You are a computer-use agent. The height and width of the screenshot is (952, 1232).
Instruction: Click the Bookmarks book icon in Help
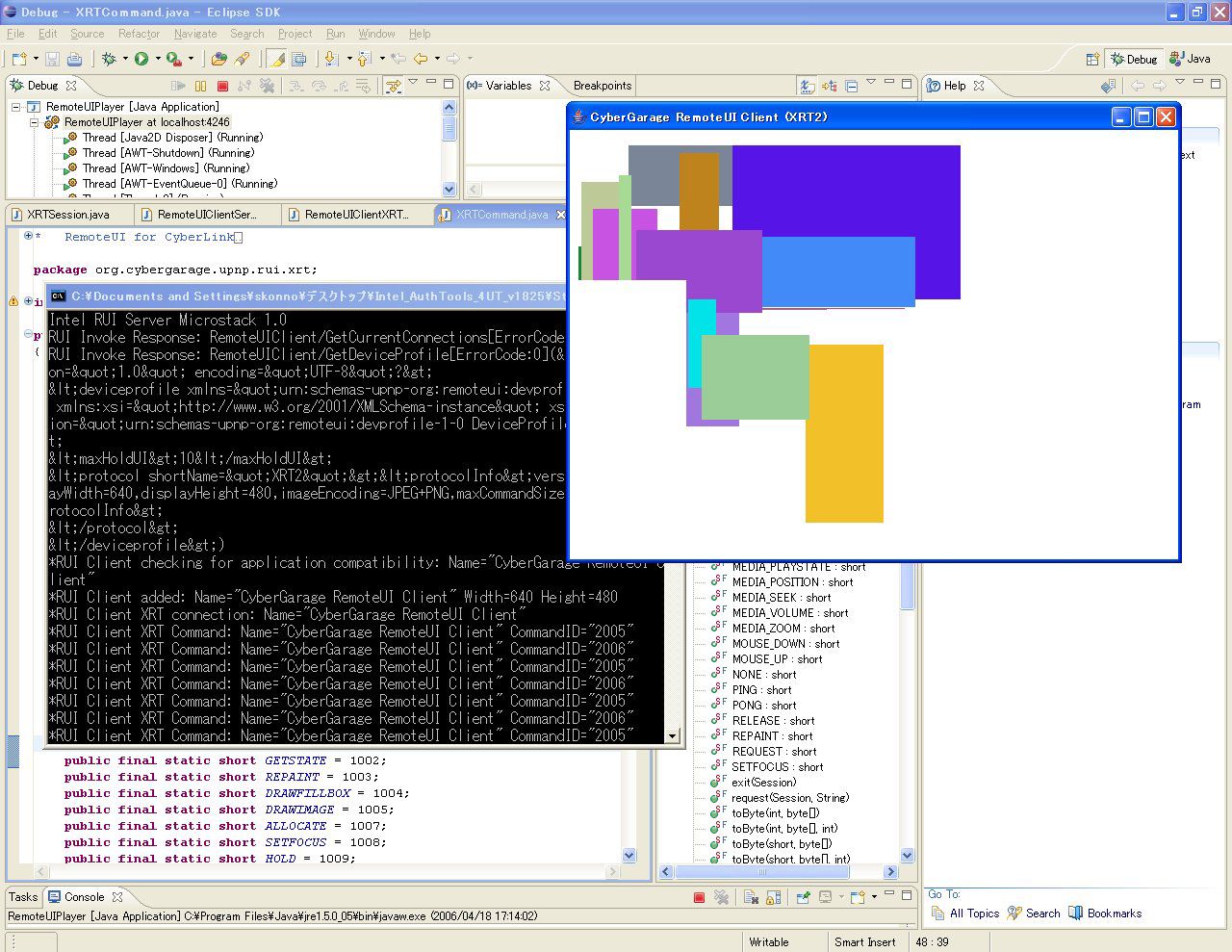click(x=1075, y=913)
